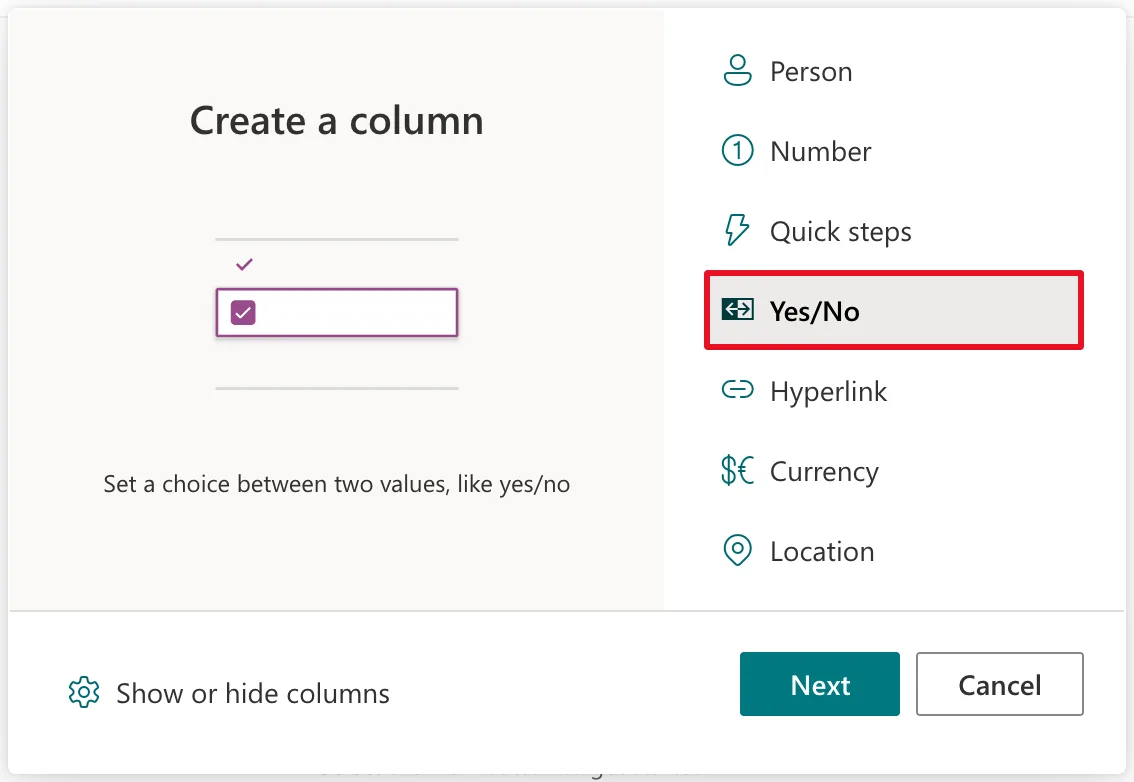Pick the Location option label

click(822, 551)
